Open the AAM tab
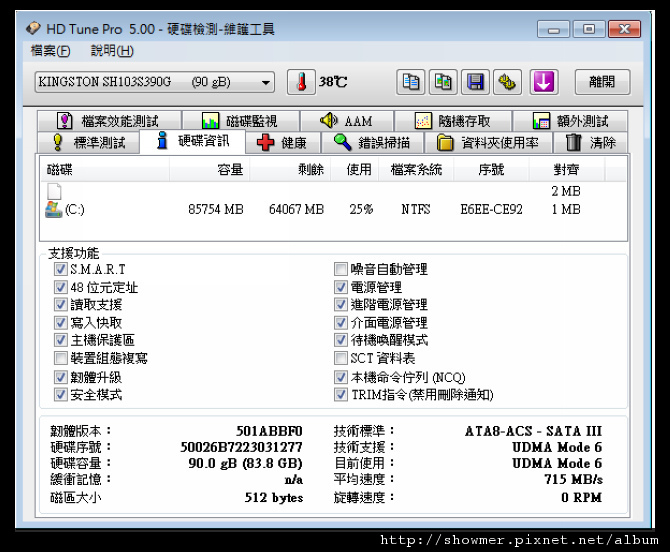Viewport: 670px width, 552px height. (347, 121)
